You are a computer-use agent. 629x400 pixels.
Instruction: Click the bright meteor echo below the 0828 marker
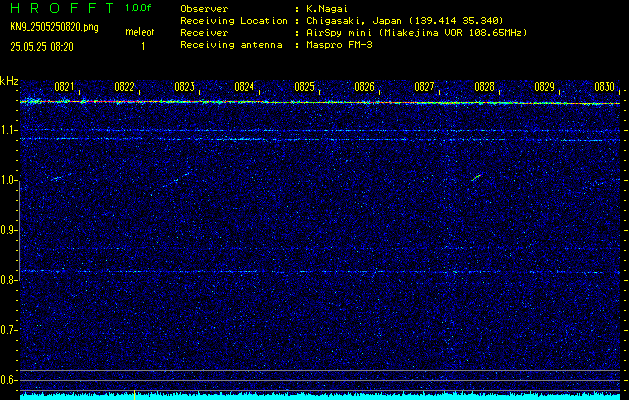pos(476,178)
